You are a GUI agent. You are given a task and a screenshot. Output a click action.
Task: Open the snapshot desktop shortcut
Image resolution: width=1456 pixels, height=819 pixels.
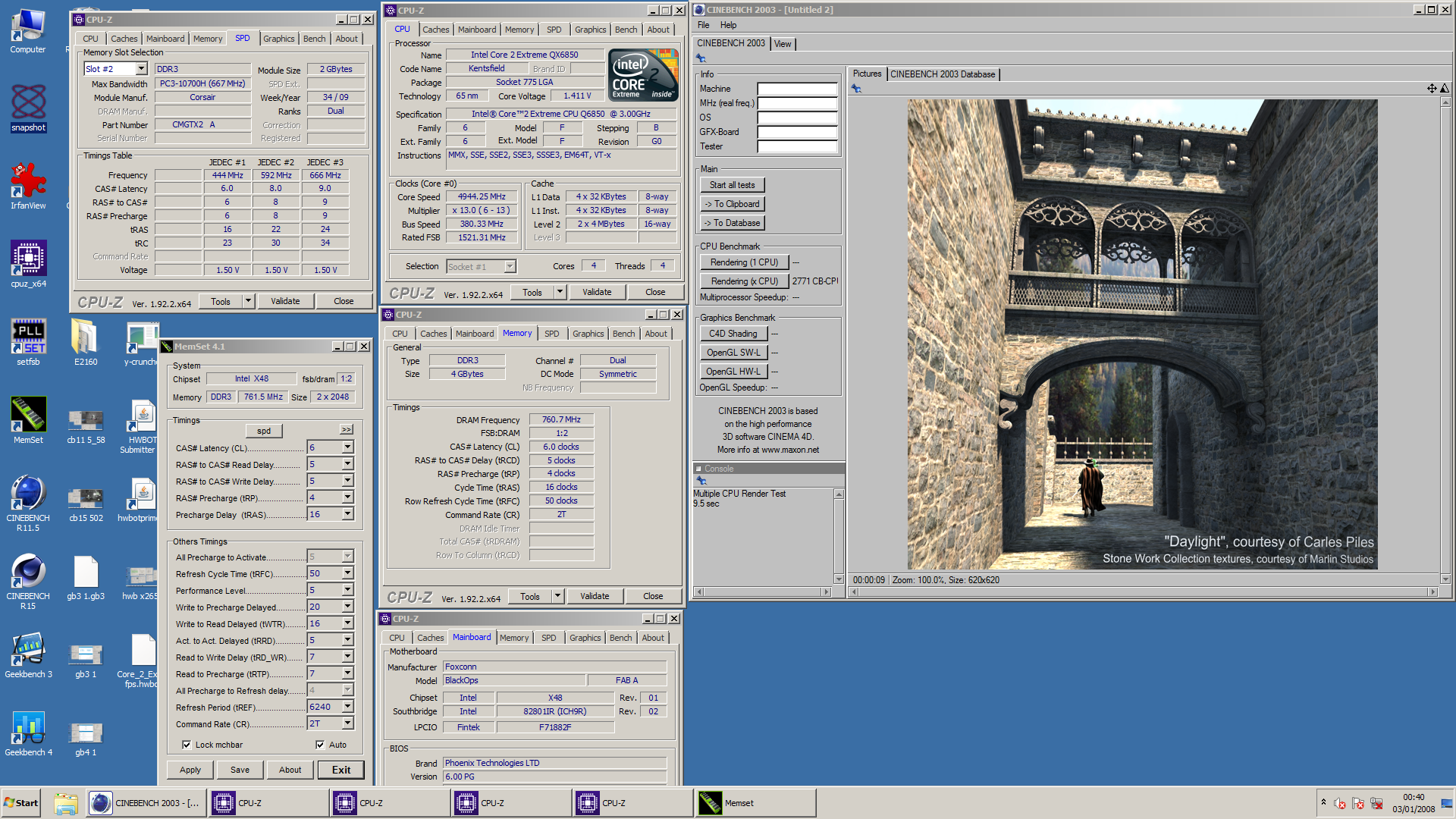click(28, 108)
